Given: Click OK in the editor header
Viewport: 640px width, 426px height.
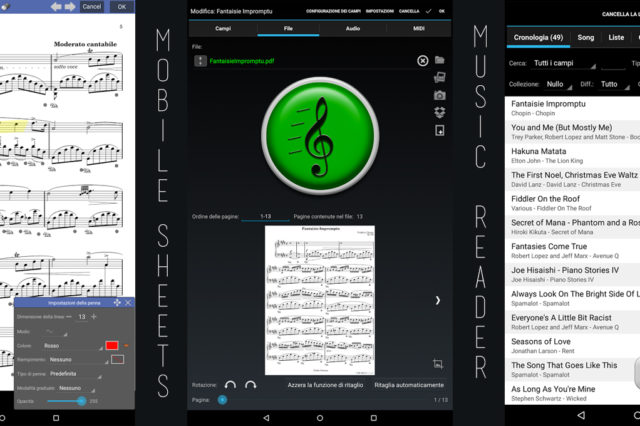Looking at the screenshot, I should point(442,11).
